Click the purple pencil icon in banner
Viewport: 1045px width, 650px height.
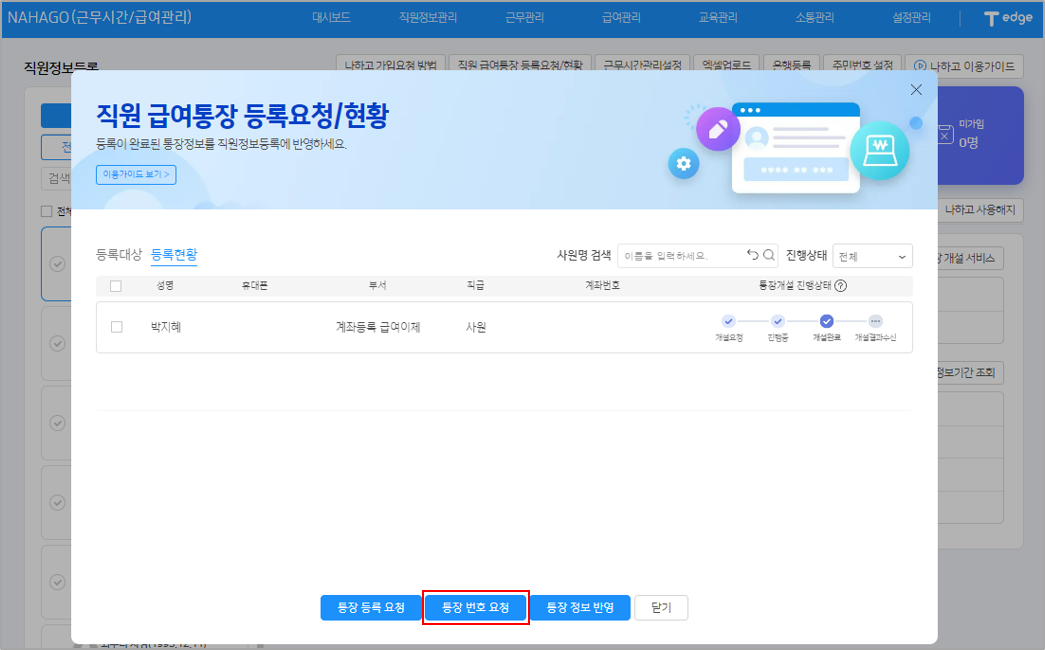(718, 129)
